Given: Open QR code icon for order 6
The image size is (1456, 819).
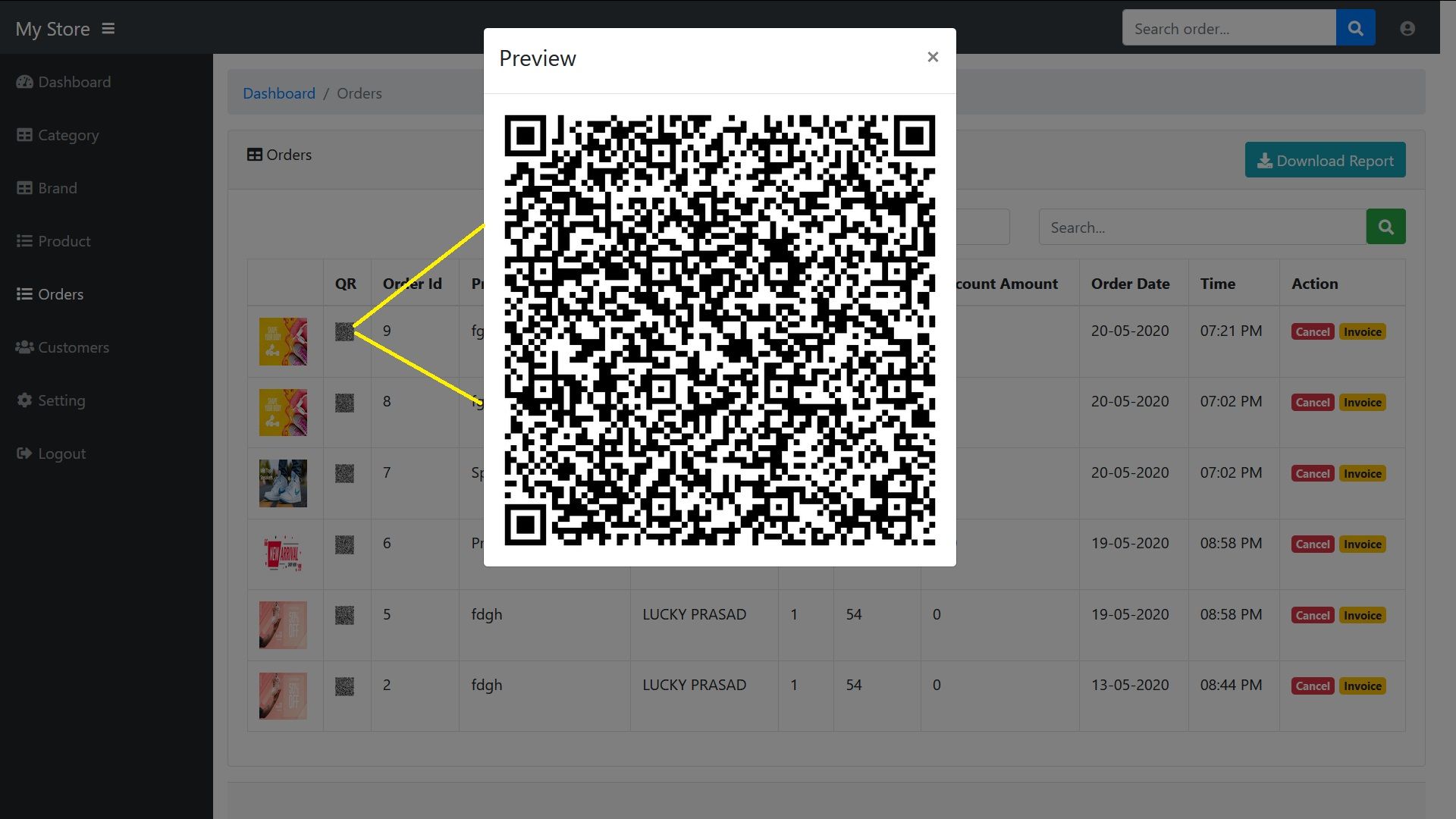Looking at the screenshot, I should point(344,544).
